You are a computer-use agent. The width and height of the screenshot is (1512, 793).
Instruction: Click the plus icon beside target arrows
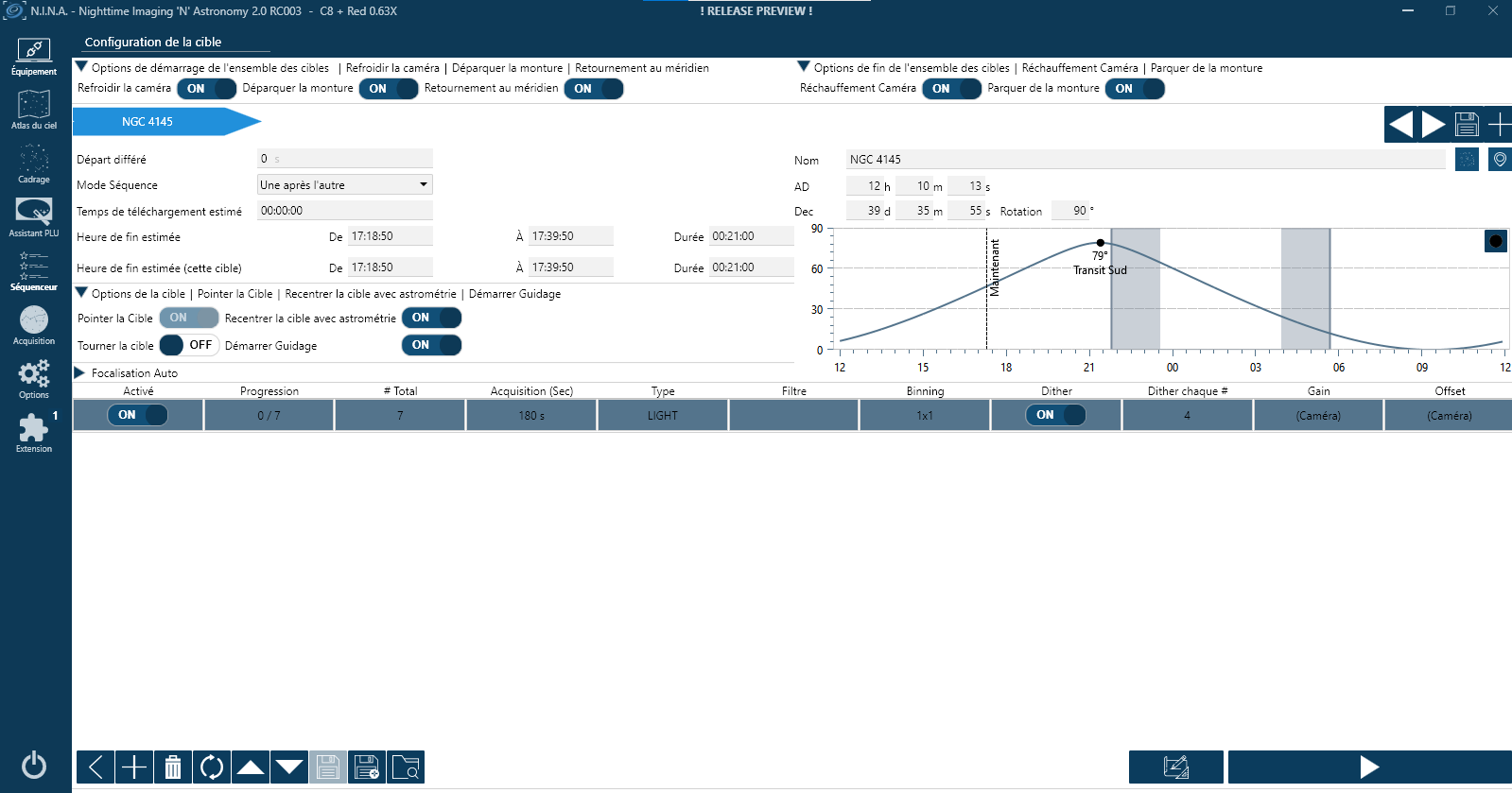[1499, 124]
